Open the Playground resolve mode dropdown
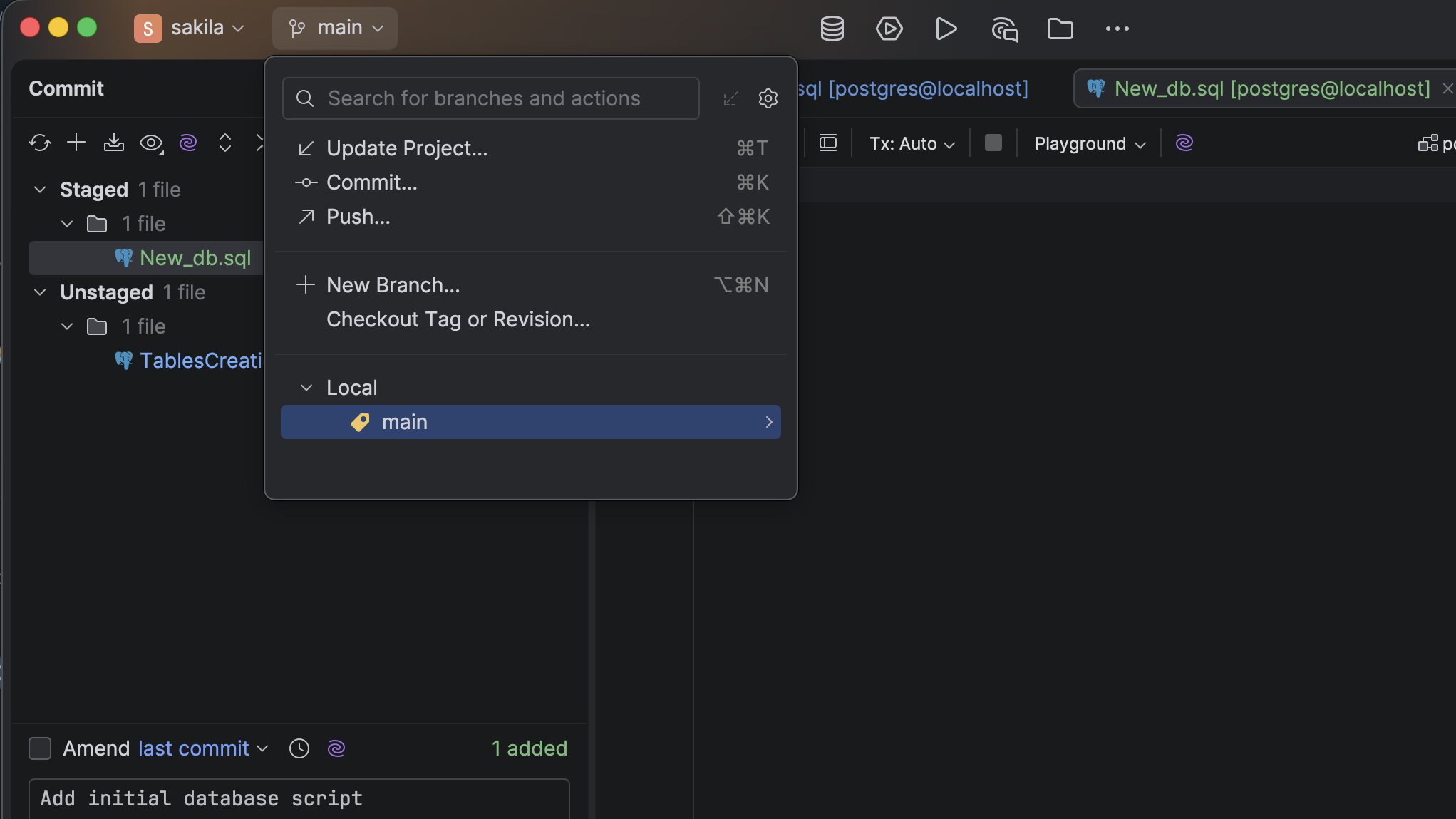 pyautogui.click(x=1090, y=143)
